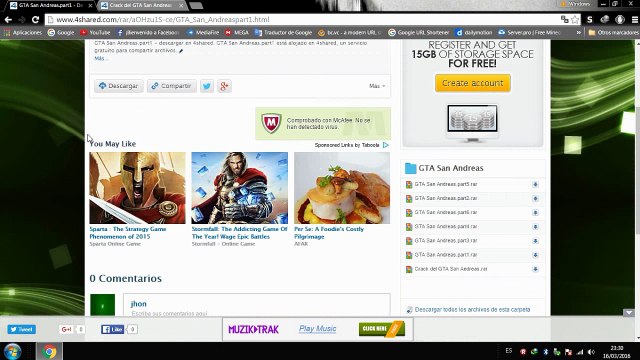Click the McAfee shield icon
The height and width of the screenshot is (360, 640).
coord(271,123)
